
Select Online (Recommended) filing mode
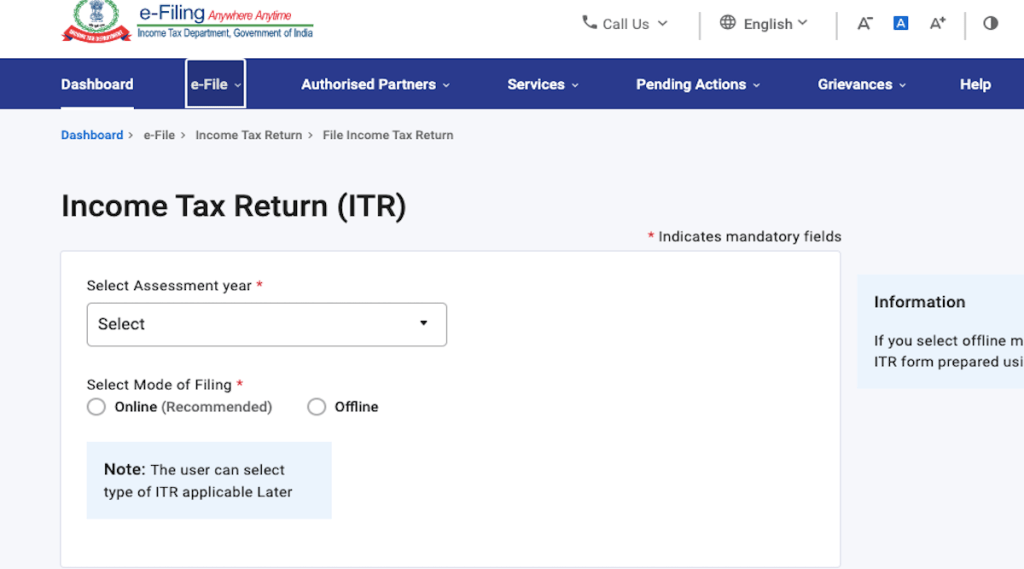click(97, 407)
